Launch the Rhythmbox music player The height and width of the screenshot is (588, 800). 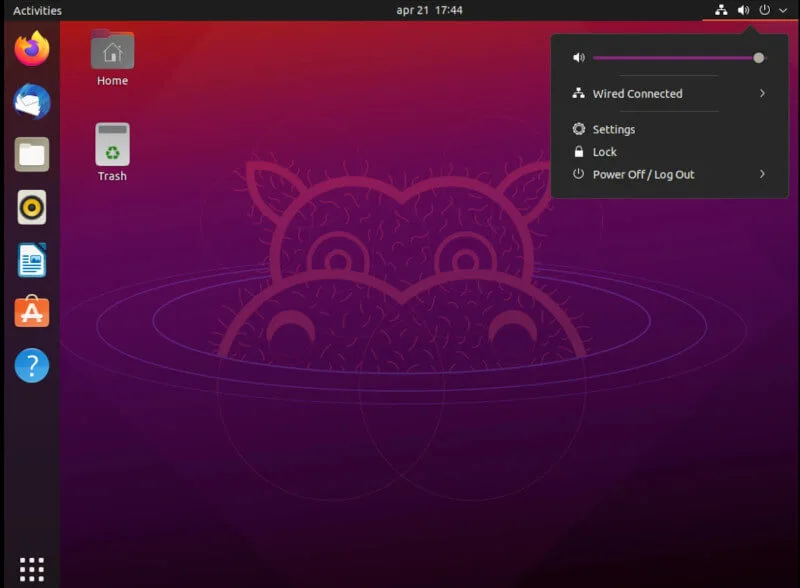[30, 207]
